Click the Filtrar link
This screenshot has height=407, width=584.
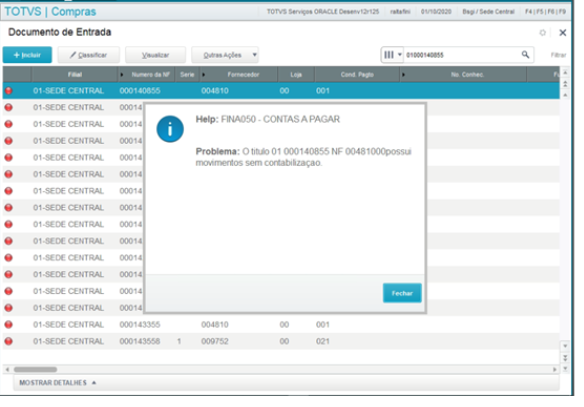coord(558,55)
